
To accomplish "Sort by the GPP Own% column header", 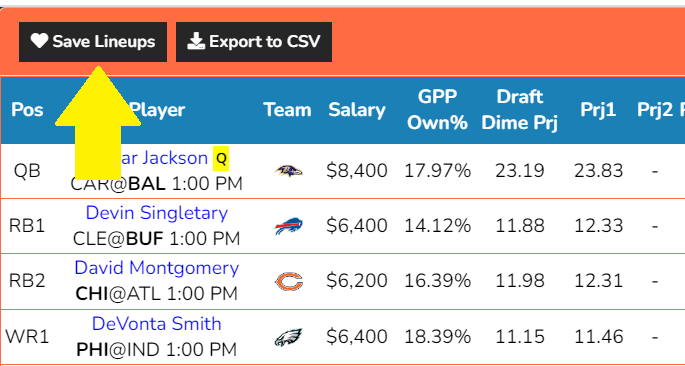I will [437, 110].
